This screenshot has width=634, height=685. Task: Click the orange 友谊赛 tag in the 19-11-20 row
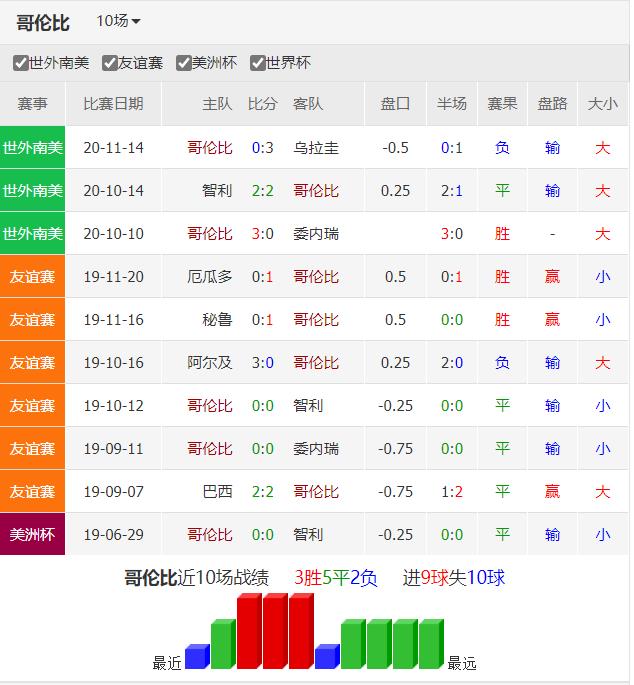pyautogui.click(x=32, y=277)
